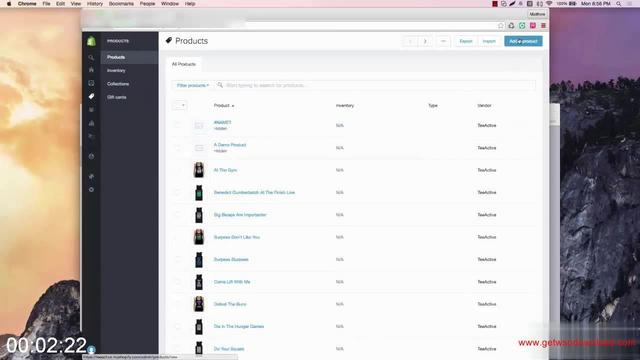
Task: Open the search icon in admin sidebar
Action: click(91, 58)
